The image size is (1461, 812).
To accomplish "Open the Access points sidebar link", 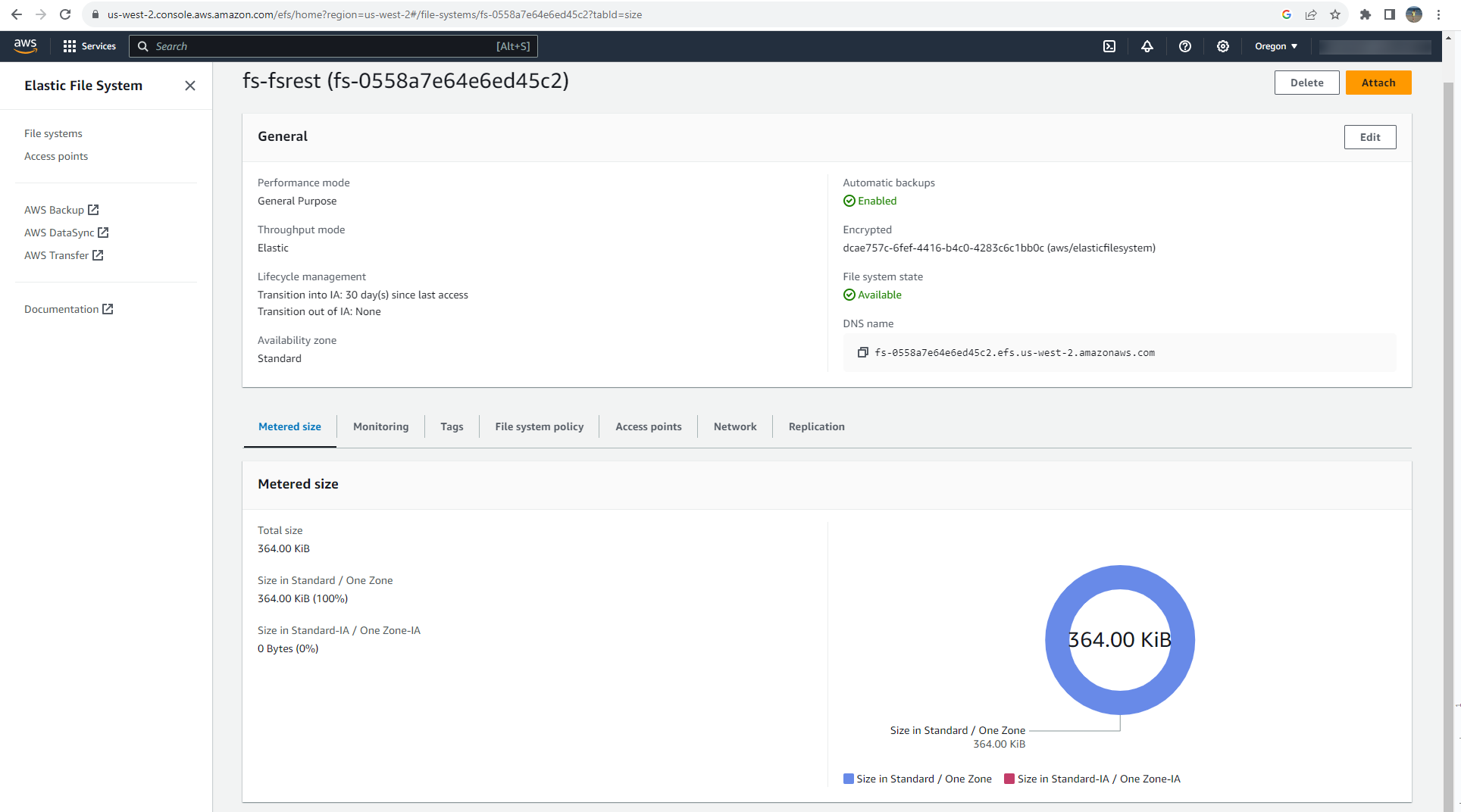I will coord(56,156).
